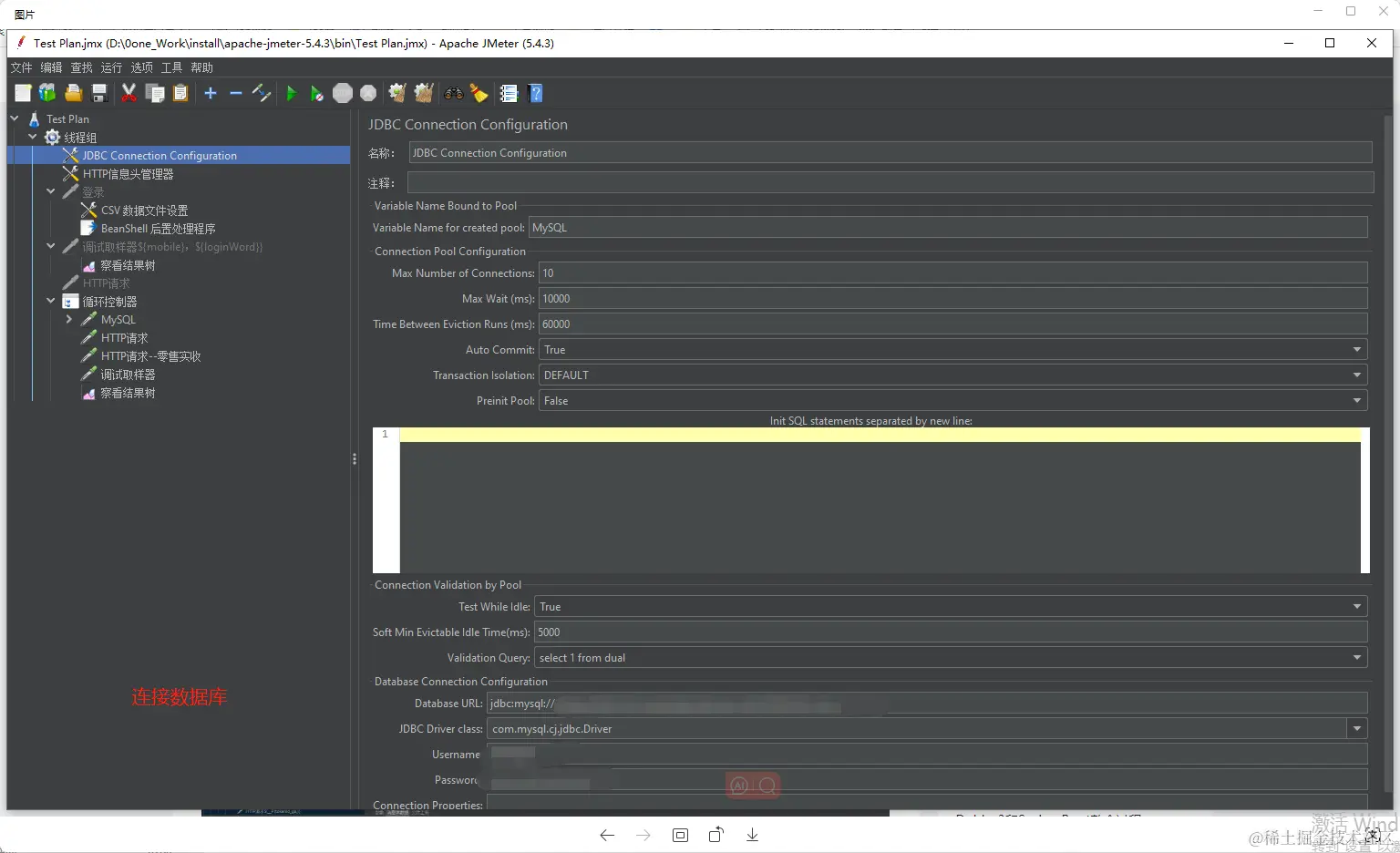
Task: Click the Init SQL statements text area
Action: click(880, 501)
